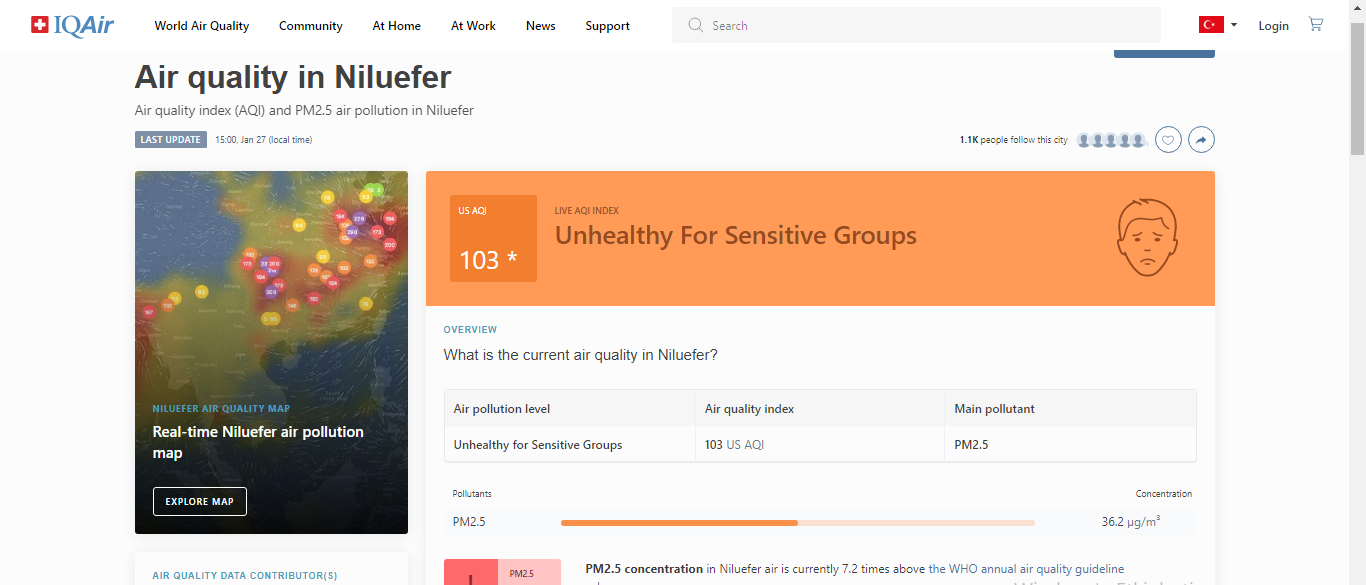The image size is (1366, 585).
Task: Open the At Work menu
Action: 473,26
